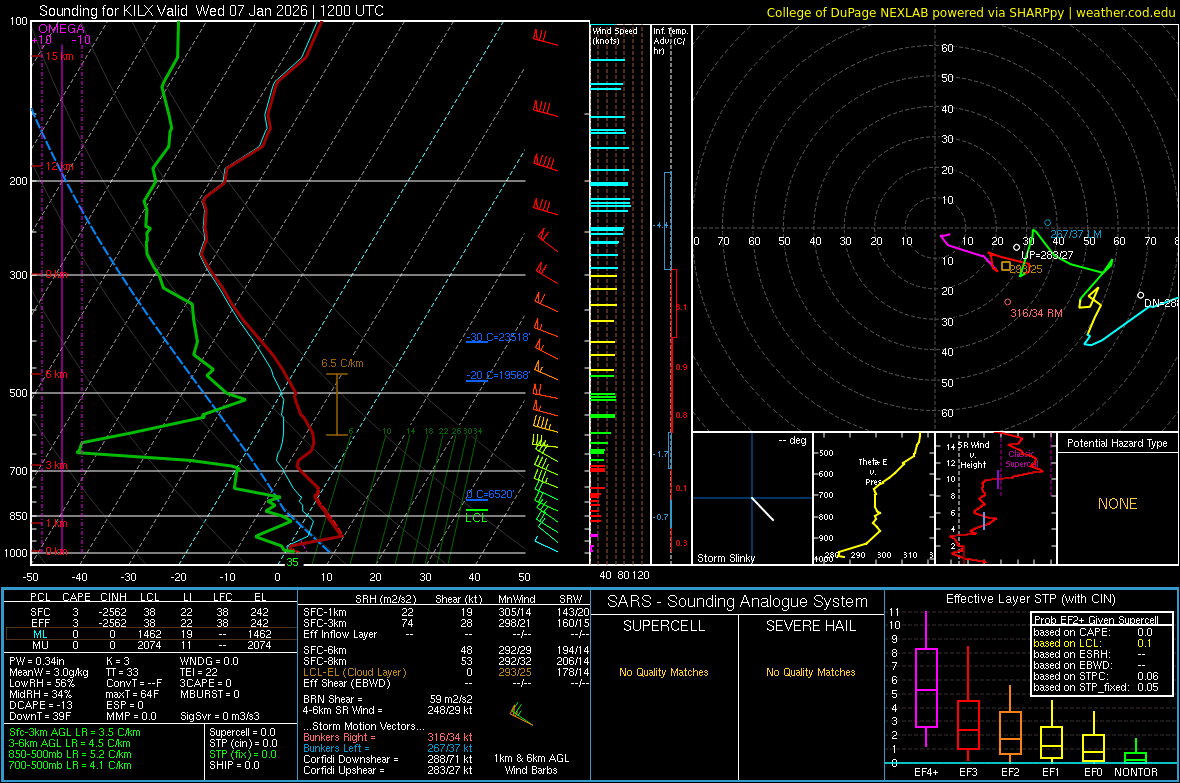Click 'SHIP = 0.0' value

tap(234, 765)
